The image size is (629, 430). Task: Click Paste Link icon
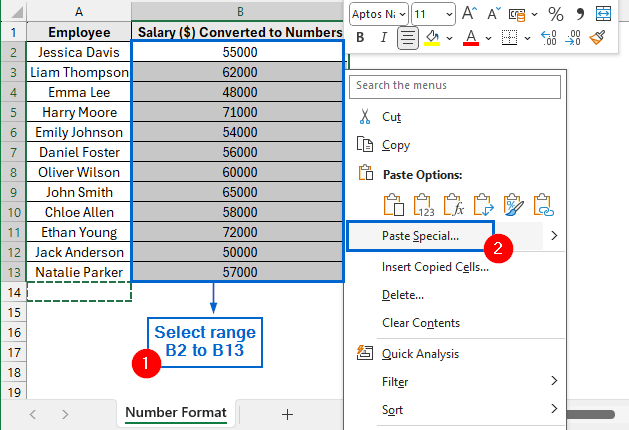544,205
